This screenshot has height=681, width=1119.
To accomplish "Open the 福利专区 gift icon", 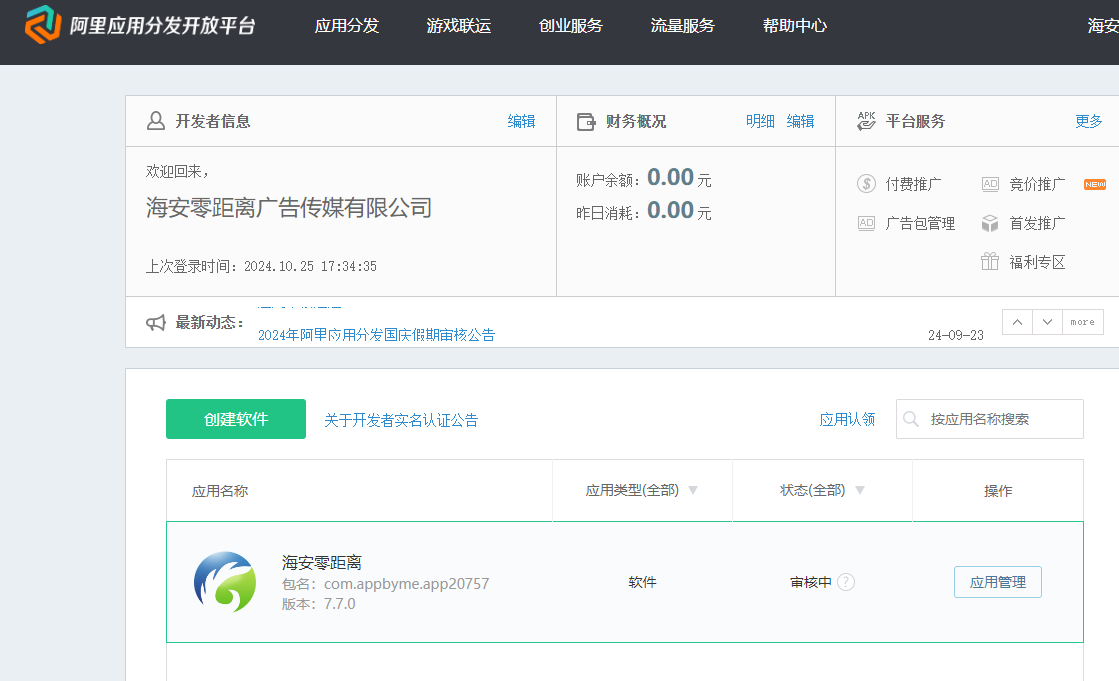I will point(990,261).
